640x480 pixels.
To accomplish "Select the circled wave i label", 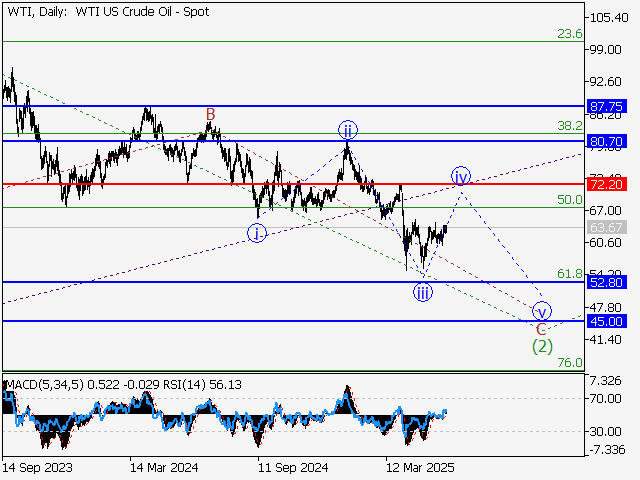I will 258,233.
